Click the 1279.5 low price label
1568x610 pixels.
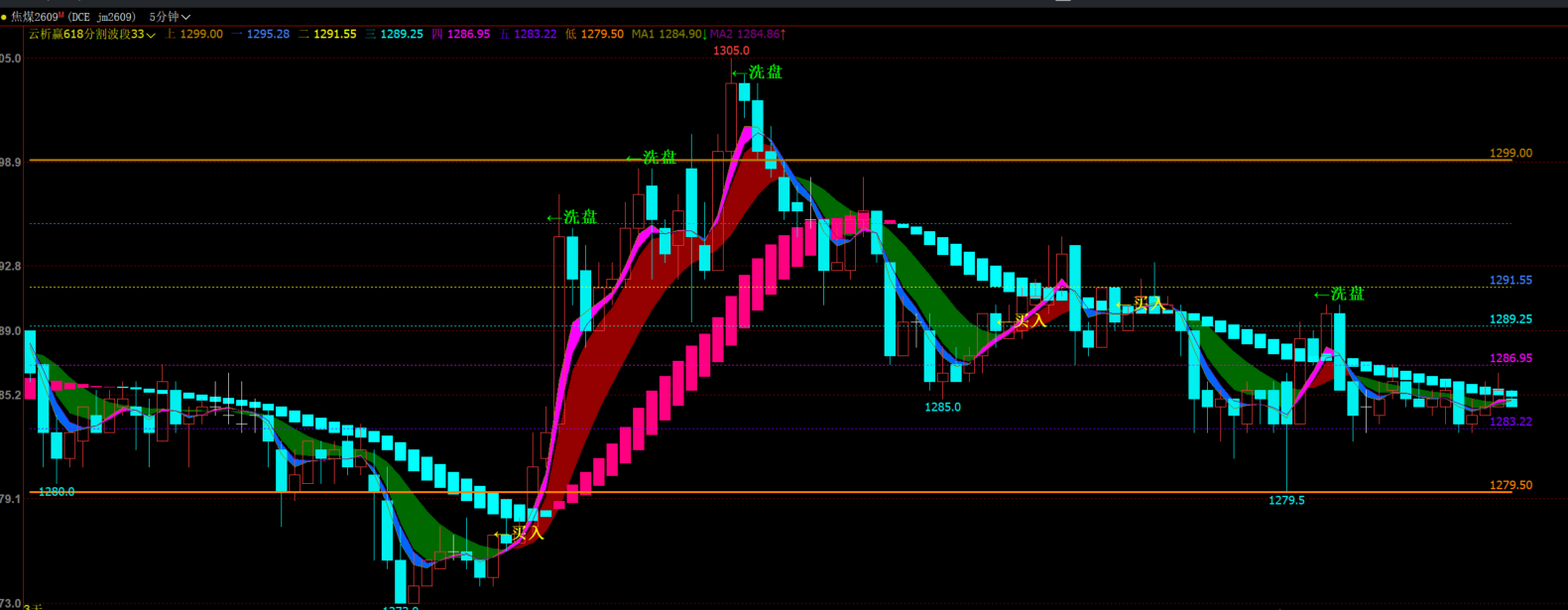pyautogui.click(x=1286, y=501)
